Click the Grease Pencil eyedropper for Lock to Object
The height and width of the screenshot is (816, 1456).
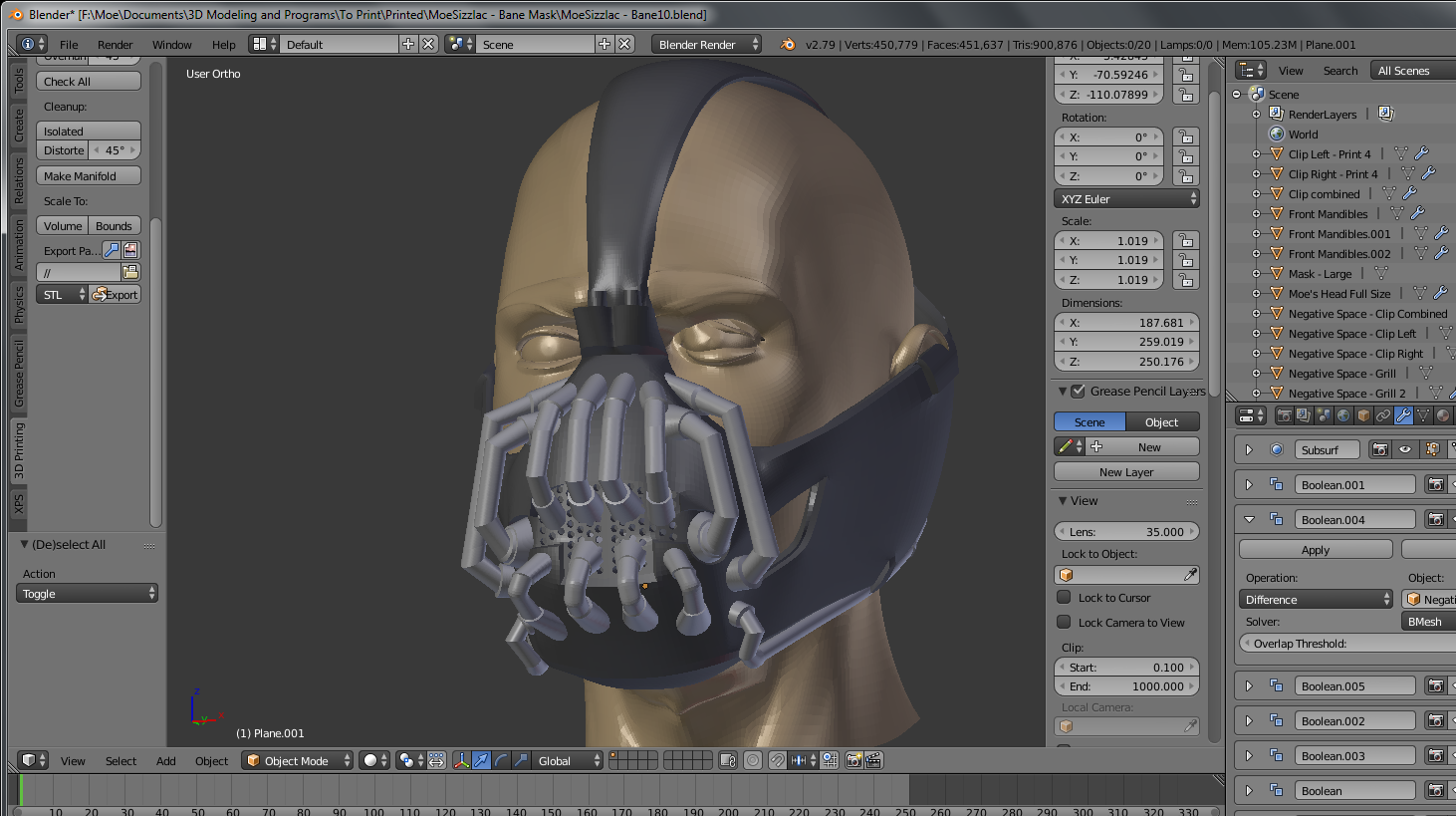[x=1190, y=575]
